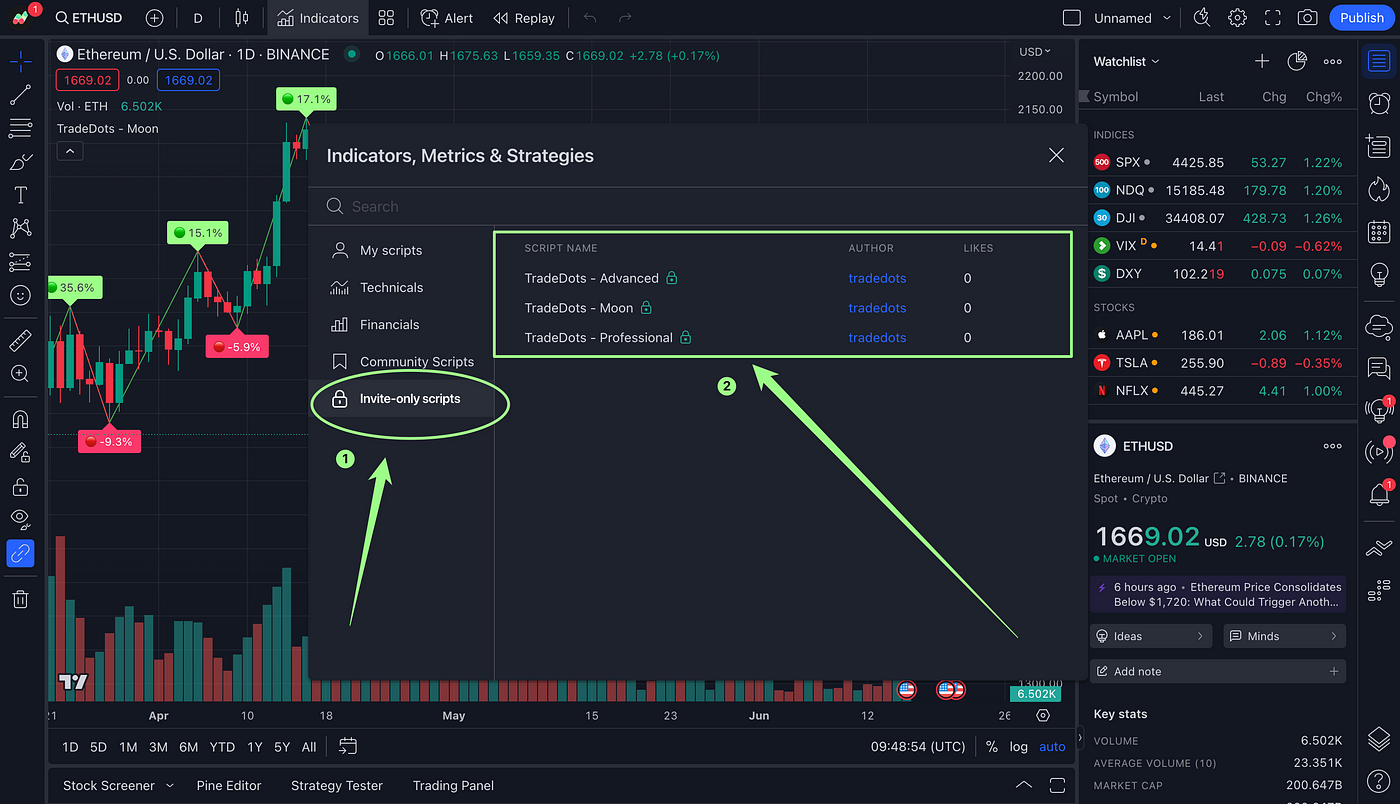The image size is (1400, 804).
Task: Select the brush drawing tool
Action: (x=20, y=161)
